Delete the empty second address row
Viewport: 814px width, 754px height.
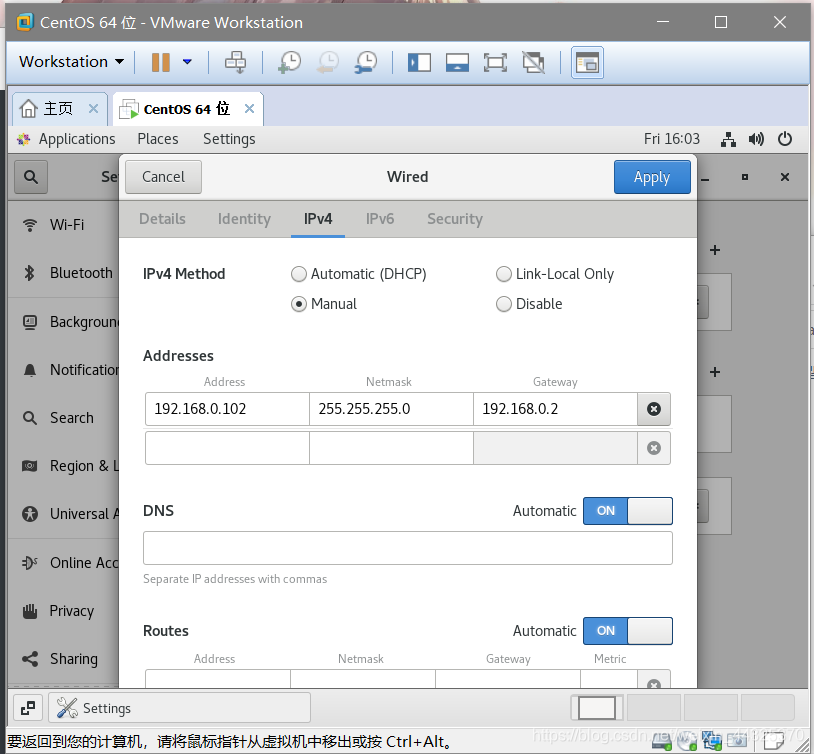click(x=654, y=448)
